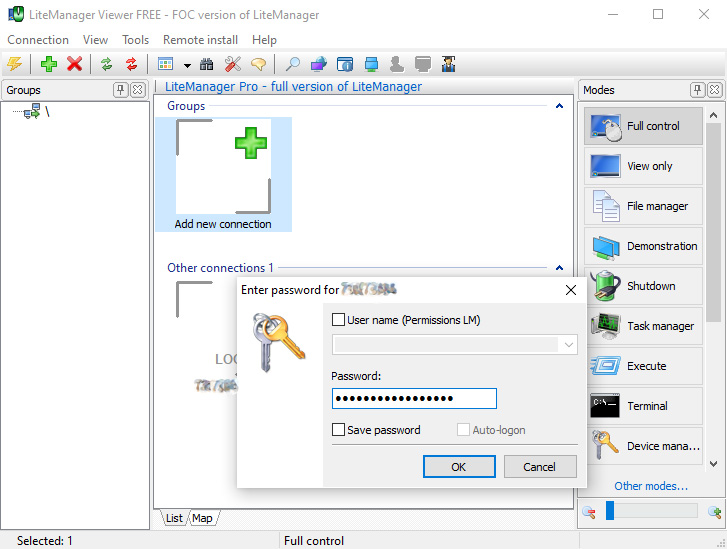The width and height of the screenshot is (727, 549).
Task: Click the graduate teacher toolbar icon
Action: click(448, 64)
